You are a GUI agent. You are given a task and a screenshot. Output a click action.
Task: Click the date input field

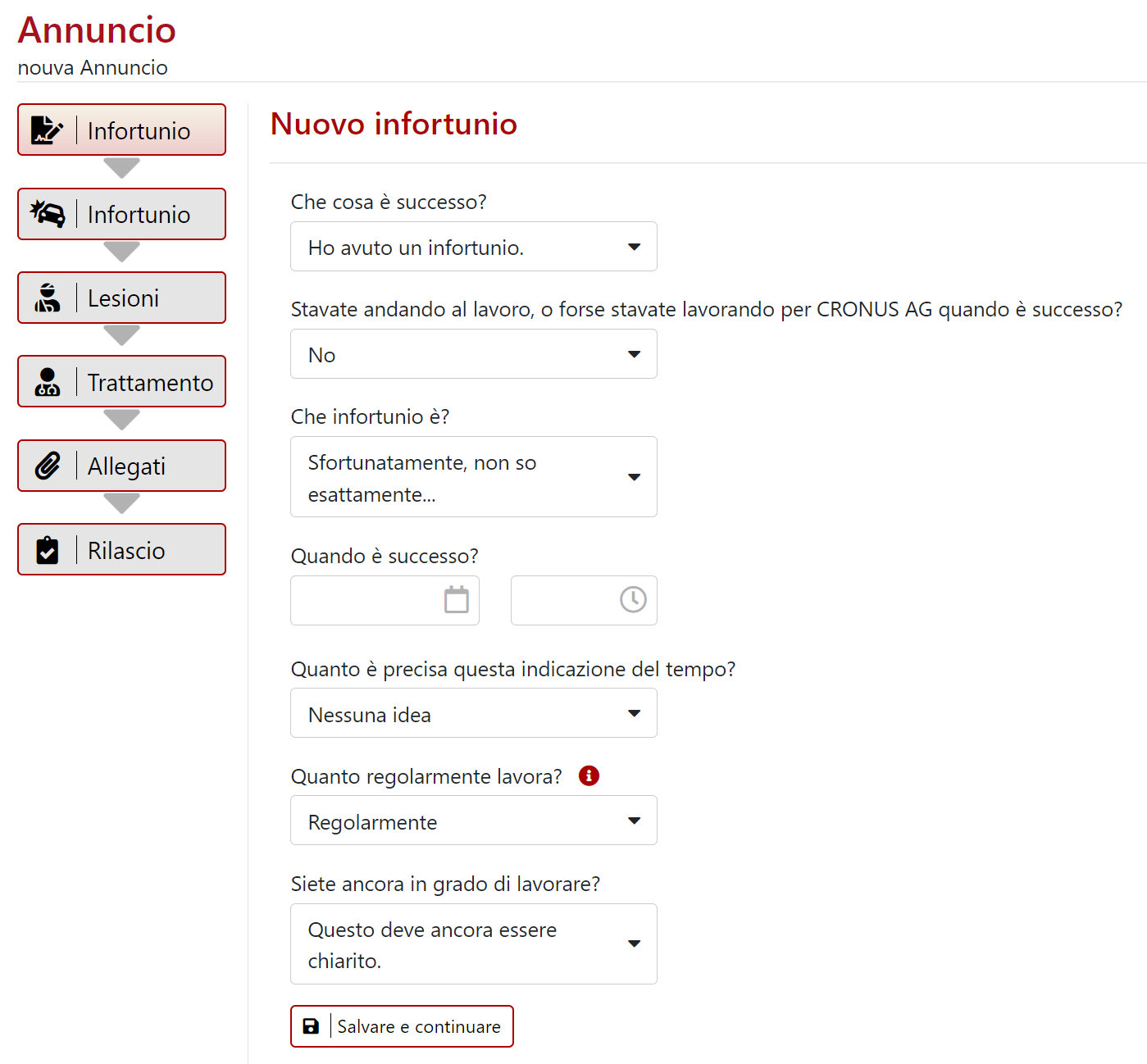367,601
